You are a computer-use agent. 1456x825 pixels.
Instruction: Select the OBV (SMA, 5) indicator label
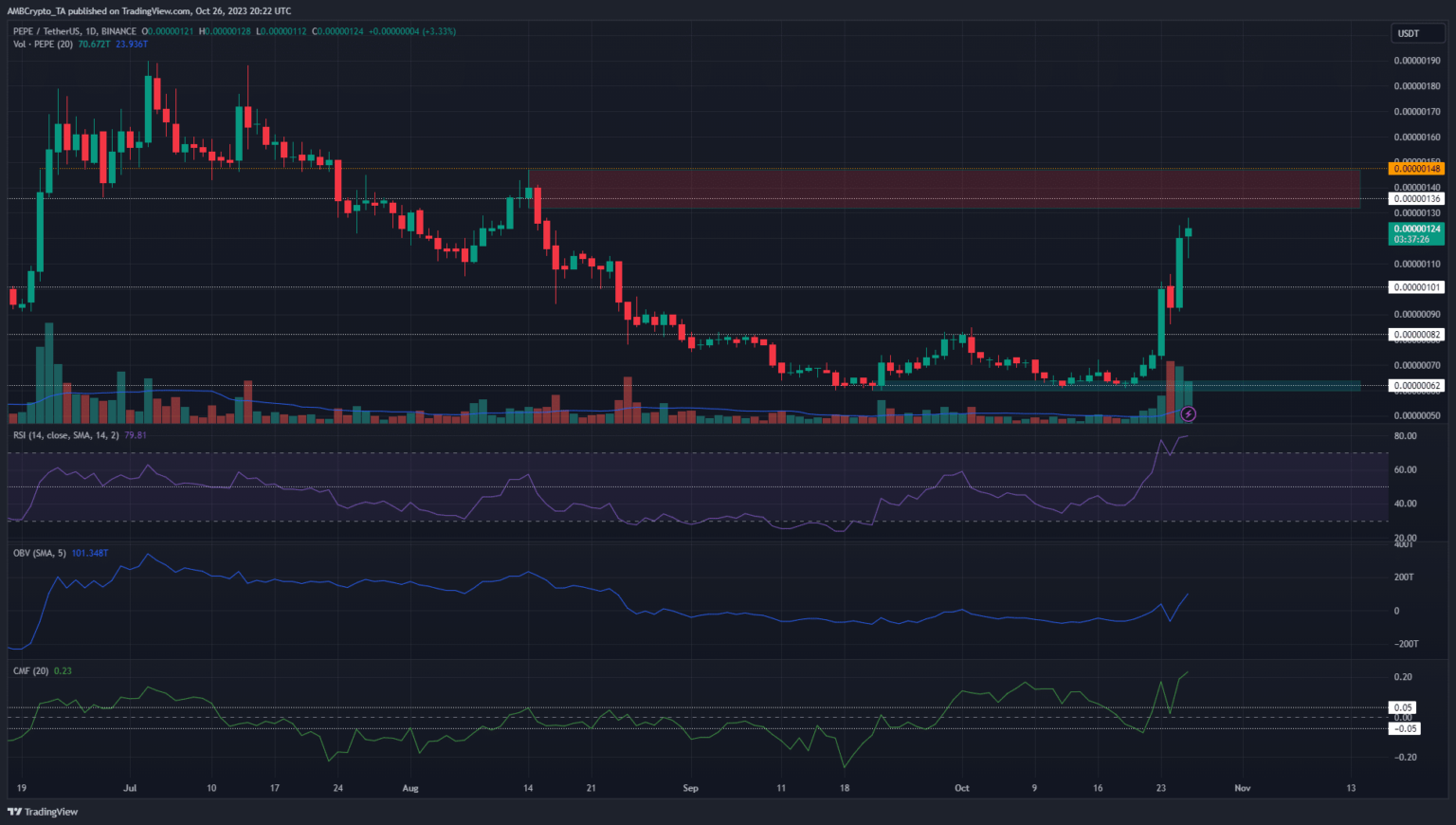click(40, 553)
